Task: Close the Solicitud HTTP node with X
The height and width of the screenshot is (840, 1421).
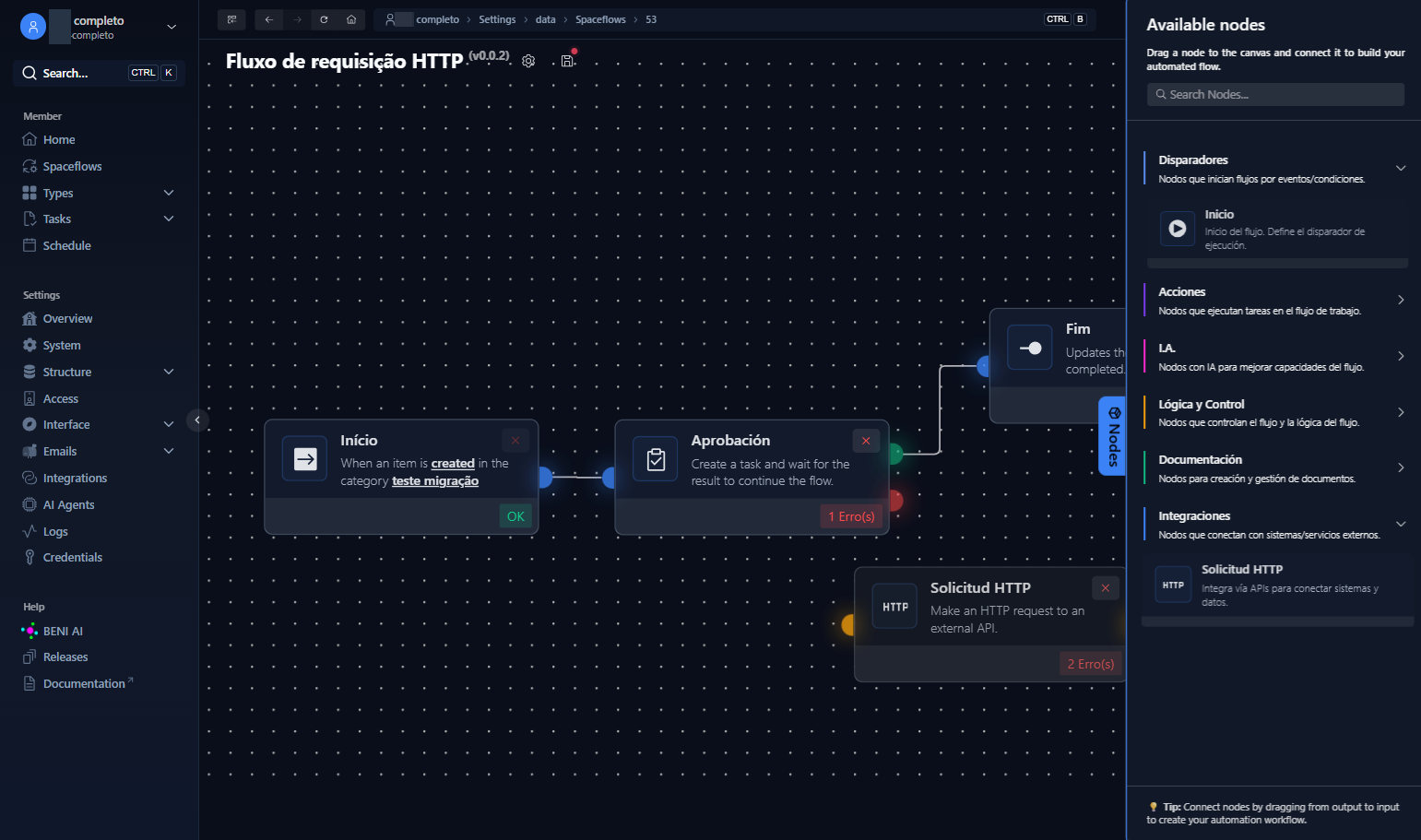Action: [1106, 587]
